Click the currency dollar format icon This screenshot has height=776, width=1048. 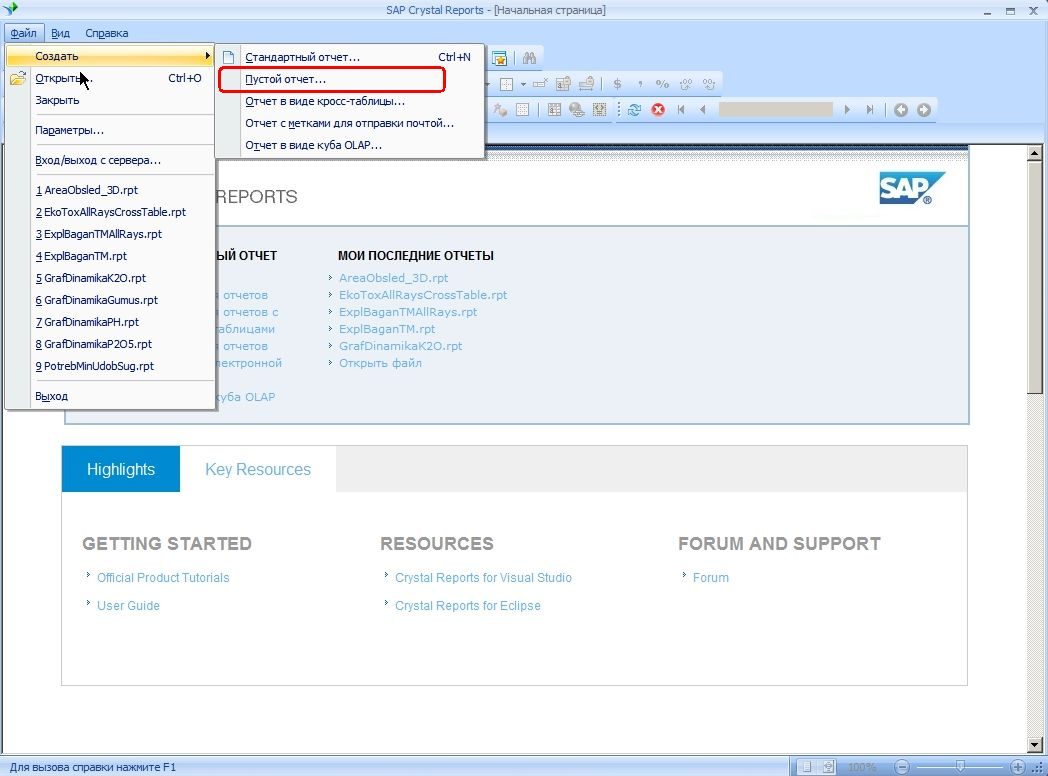618,84
